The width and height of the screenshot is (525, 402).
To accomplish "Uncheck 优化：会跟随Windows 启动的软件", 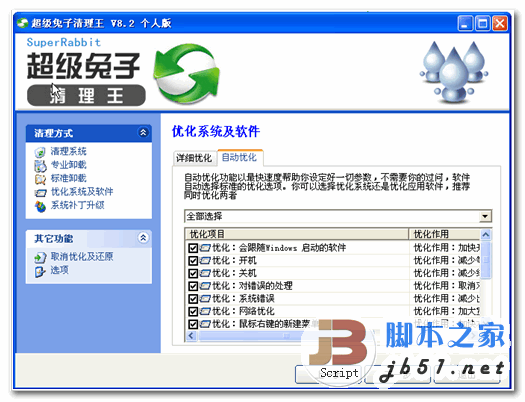I will tap(193, 248).
